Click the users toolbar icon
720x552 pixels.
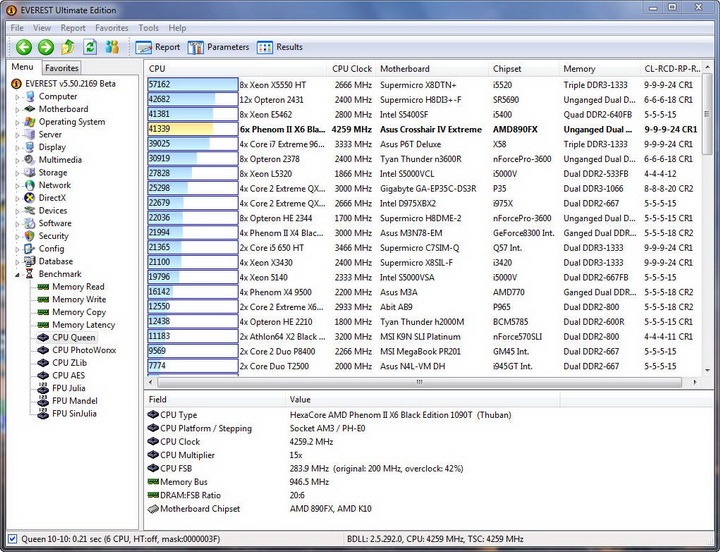(112, 47)
